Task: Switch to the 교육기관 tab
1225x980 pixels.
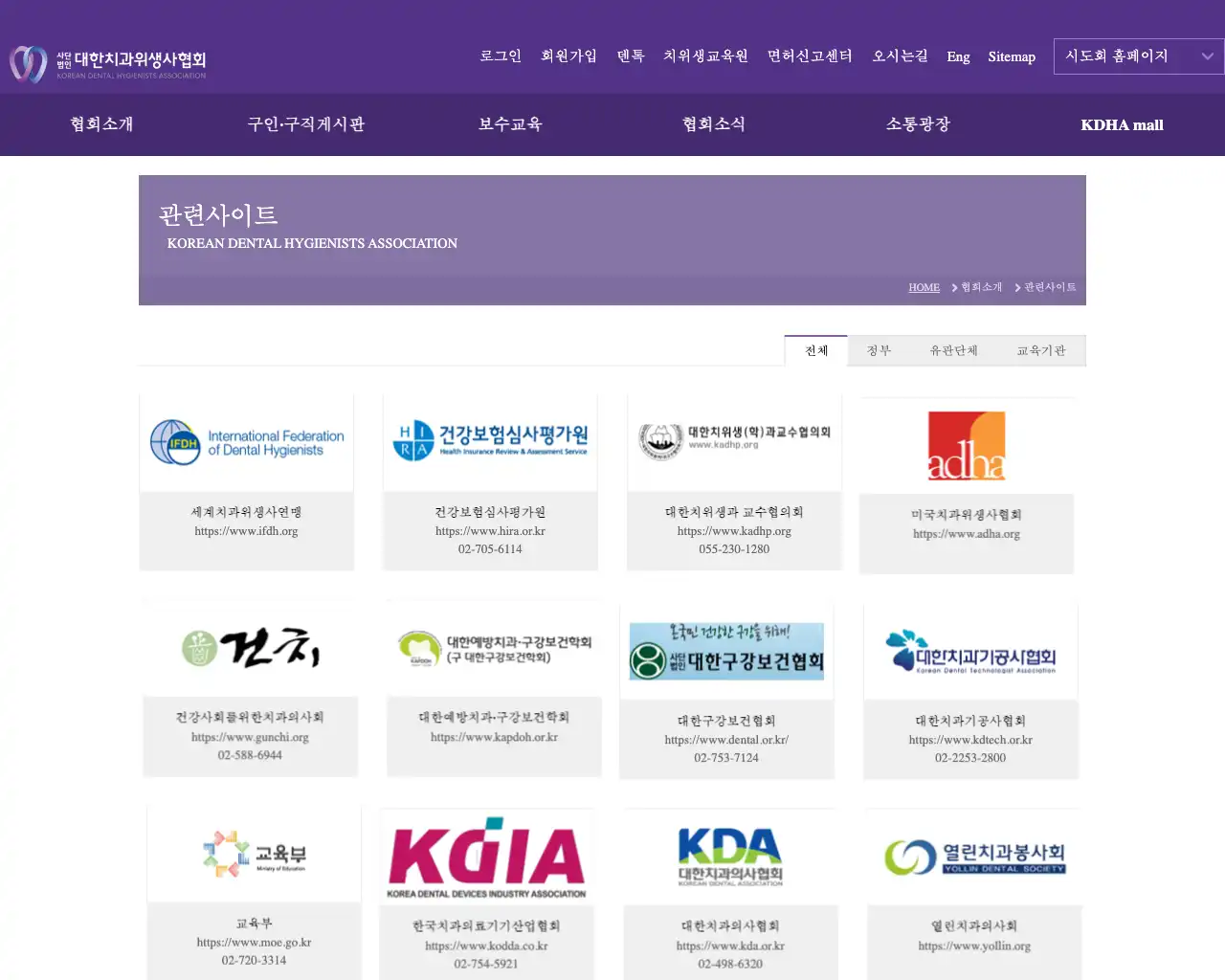Action: [x=1041, y=350]
